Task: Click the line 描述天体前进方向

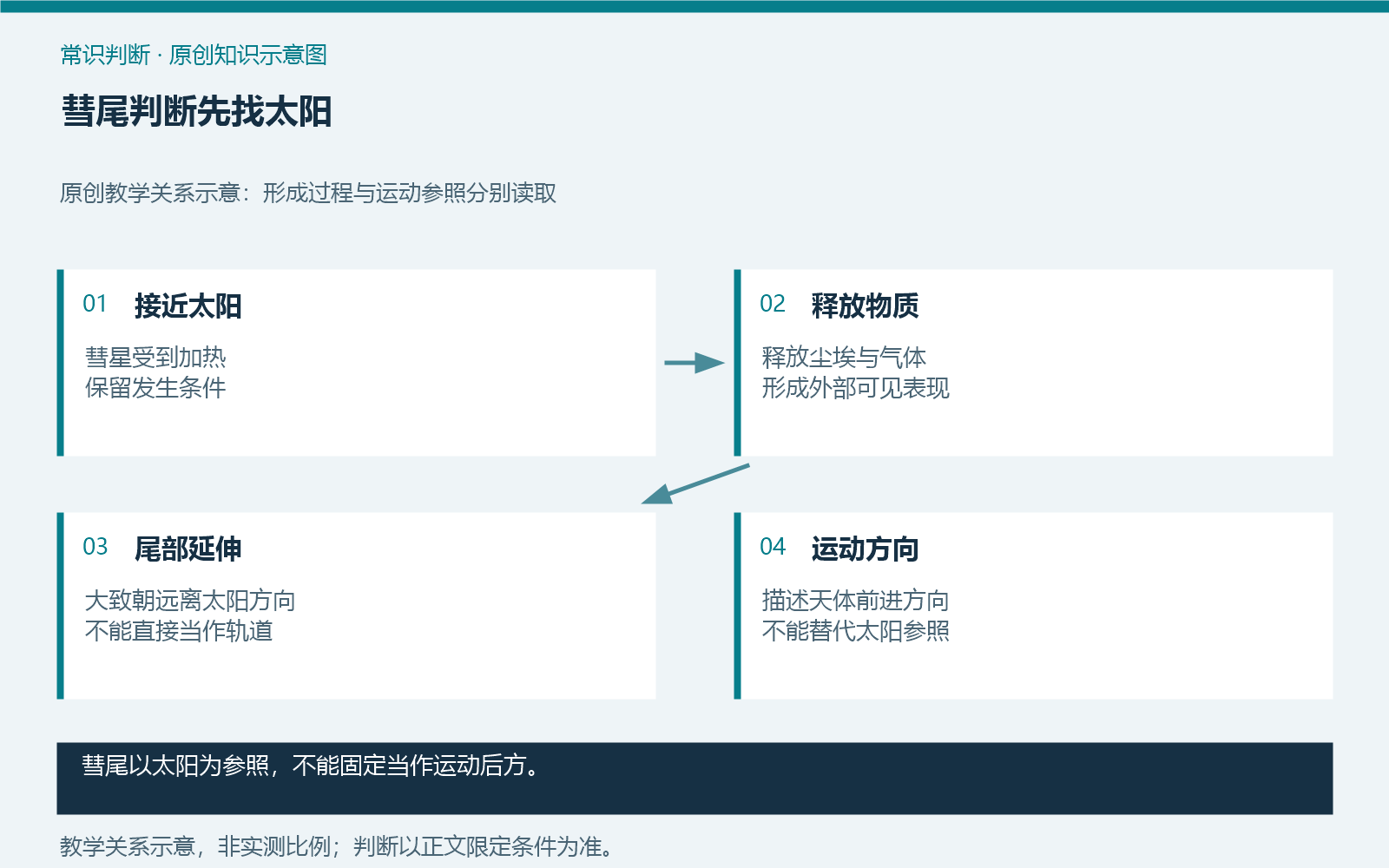Action: pos(856,600)
